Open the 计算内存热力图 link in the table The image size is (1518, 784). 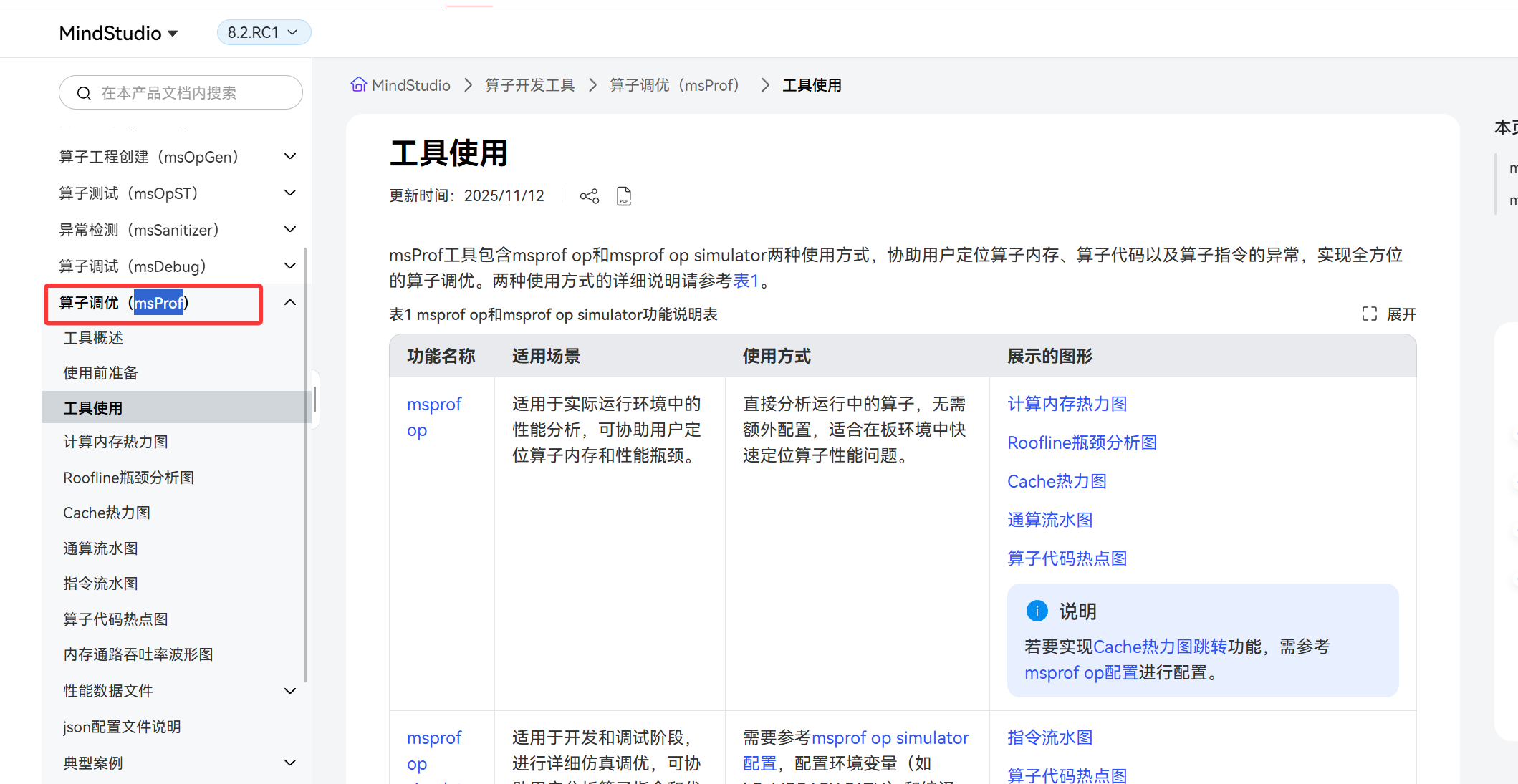pos(1067,404)
